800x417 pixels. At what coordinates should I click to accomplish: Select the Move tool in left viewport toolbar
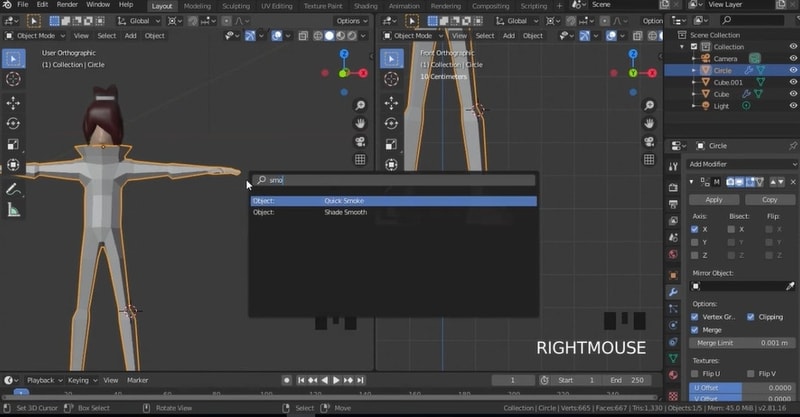pos(13,103)
